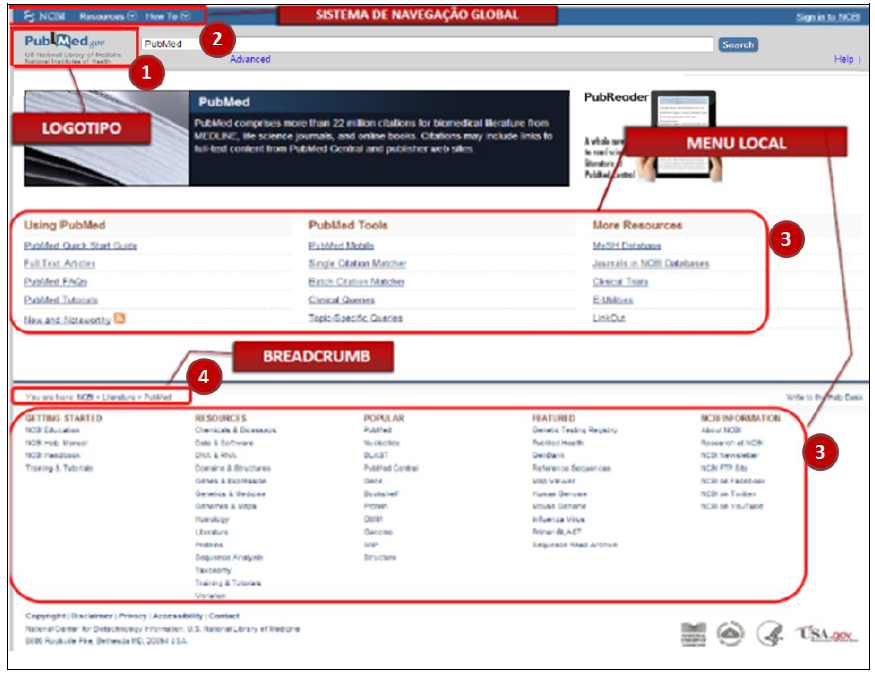The height and width of the screenshot is (674, 875).
Task: Go to Single Citation Matcher
Action: click(357, 264)
